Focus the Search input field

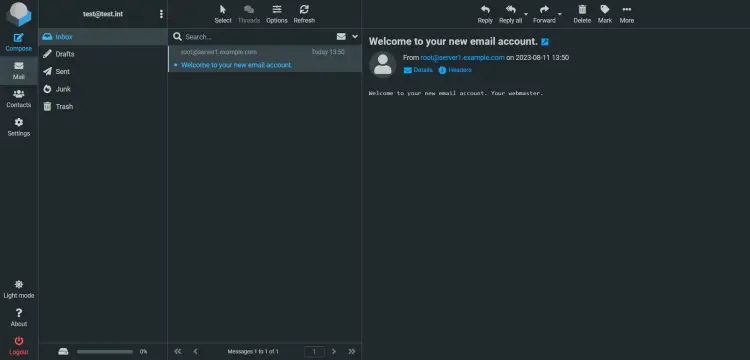pos(258,37)
